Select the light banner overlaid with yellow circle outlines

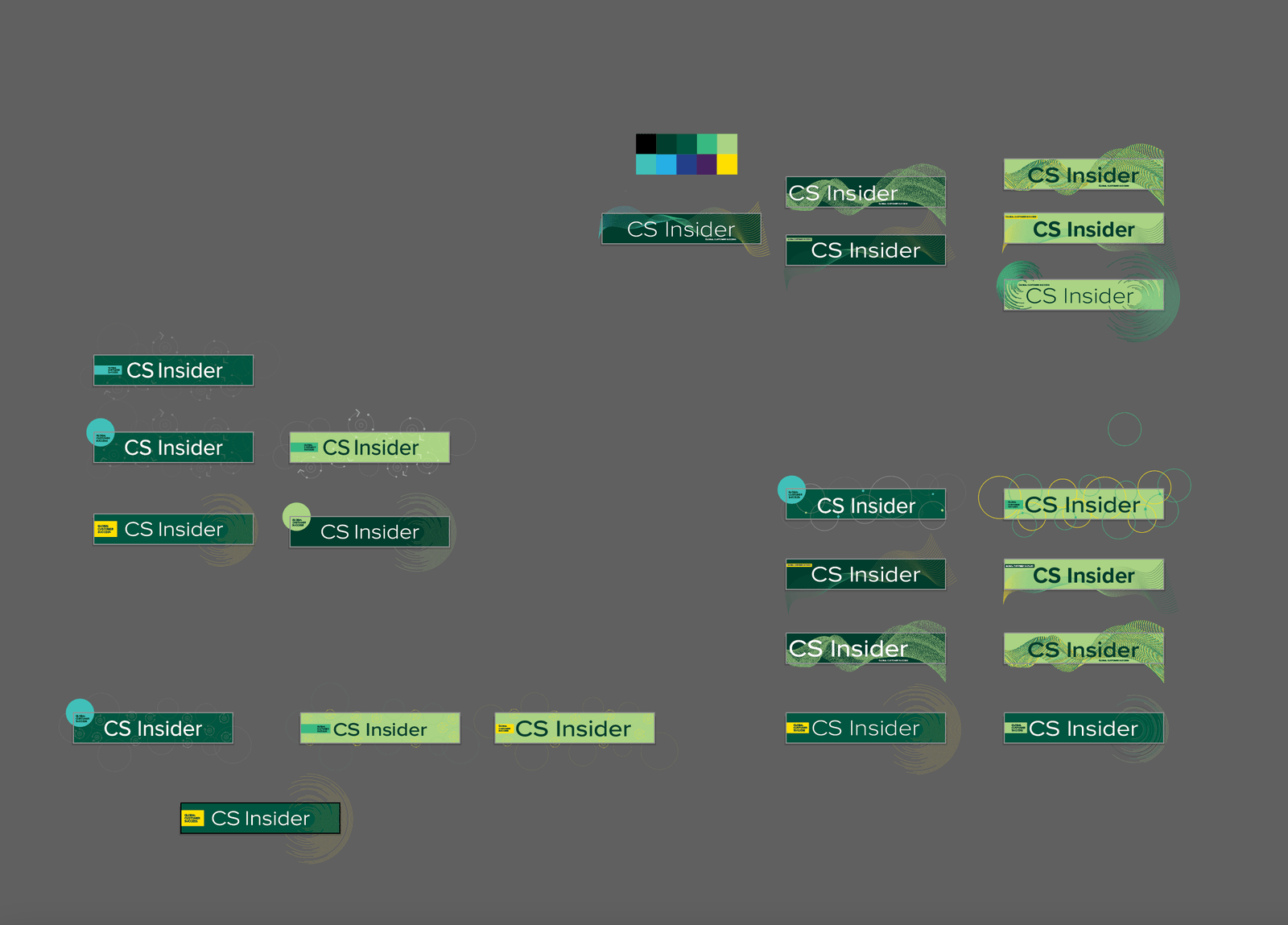[1084, 505]
